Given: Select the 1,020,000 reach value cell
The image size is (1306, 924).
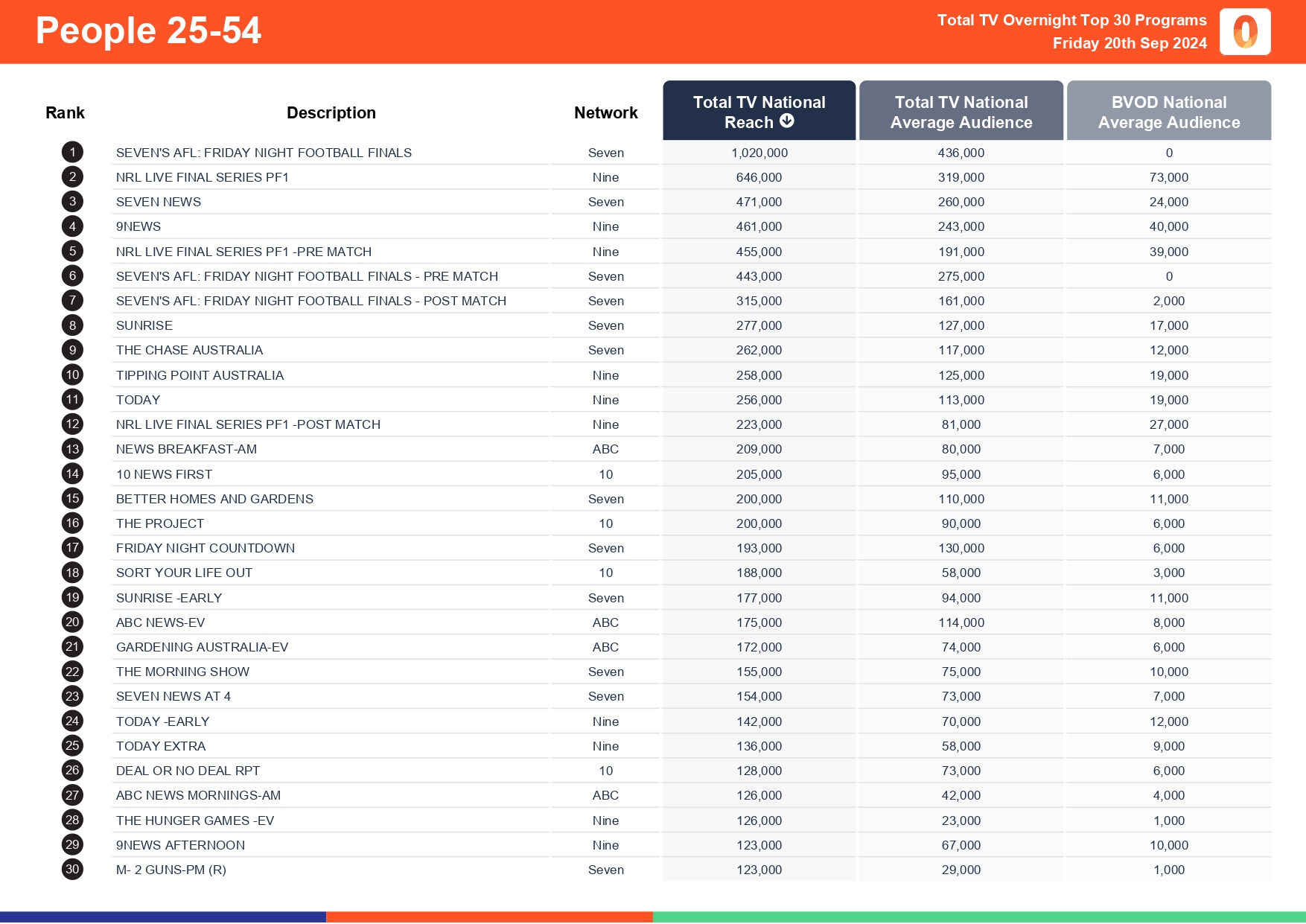Looking at the screenshot, I should point(759,152).
